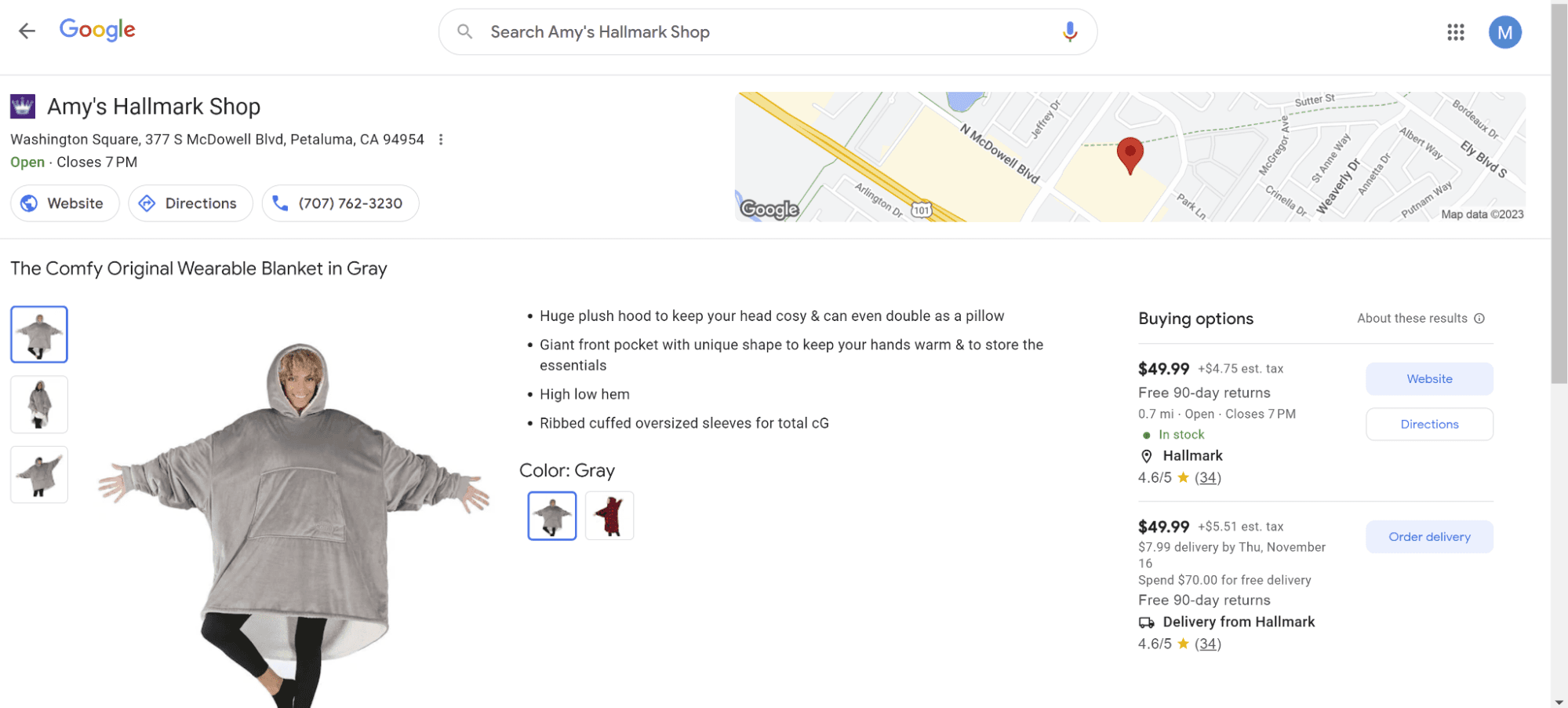Click the back arrow icon
1568x708 pixels.
27,31
